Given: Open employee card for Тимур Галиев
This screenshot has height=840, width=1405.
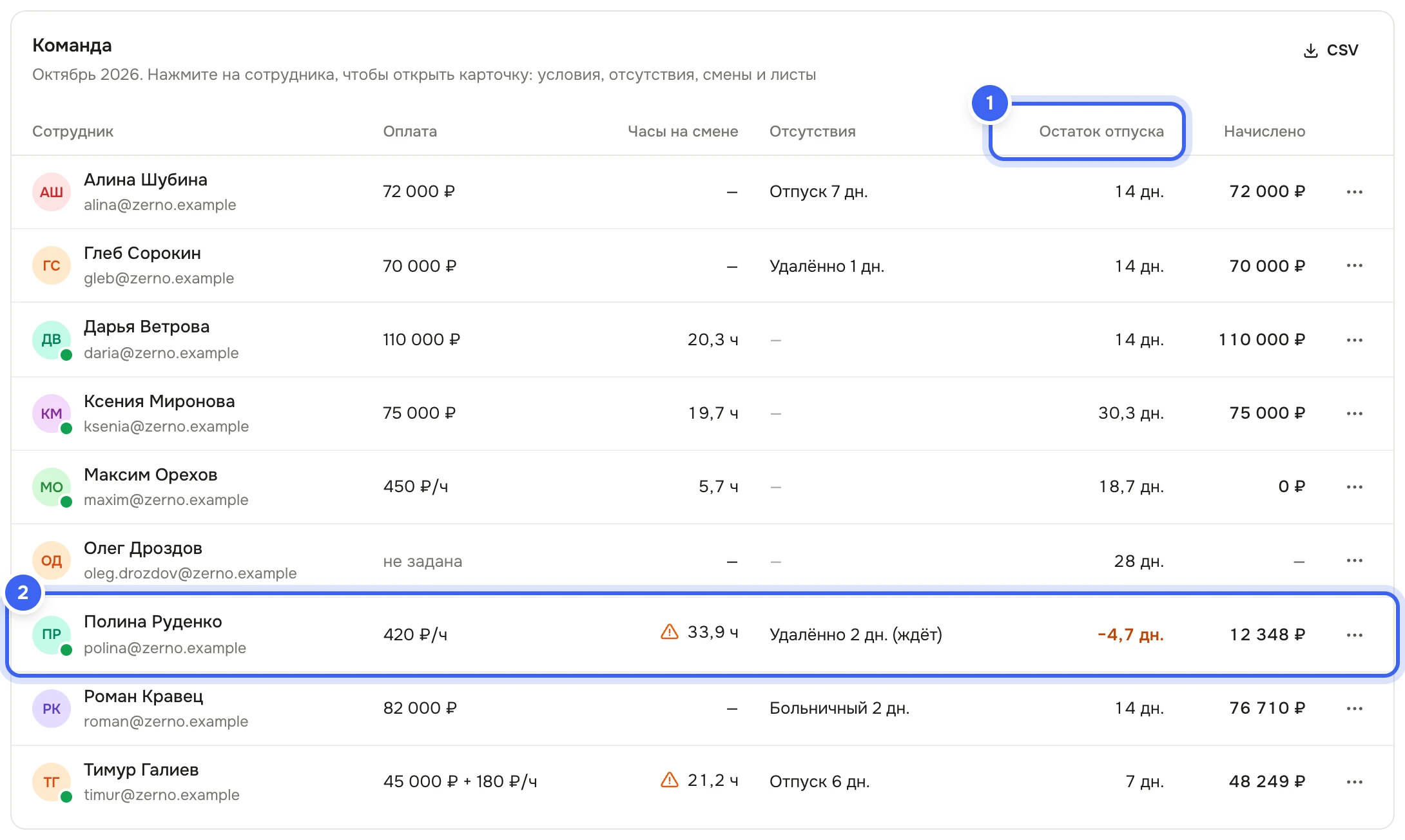Looking at the screenshot, I should click(702, 781).
